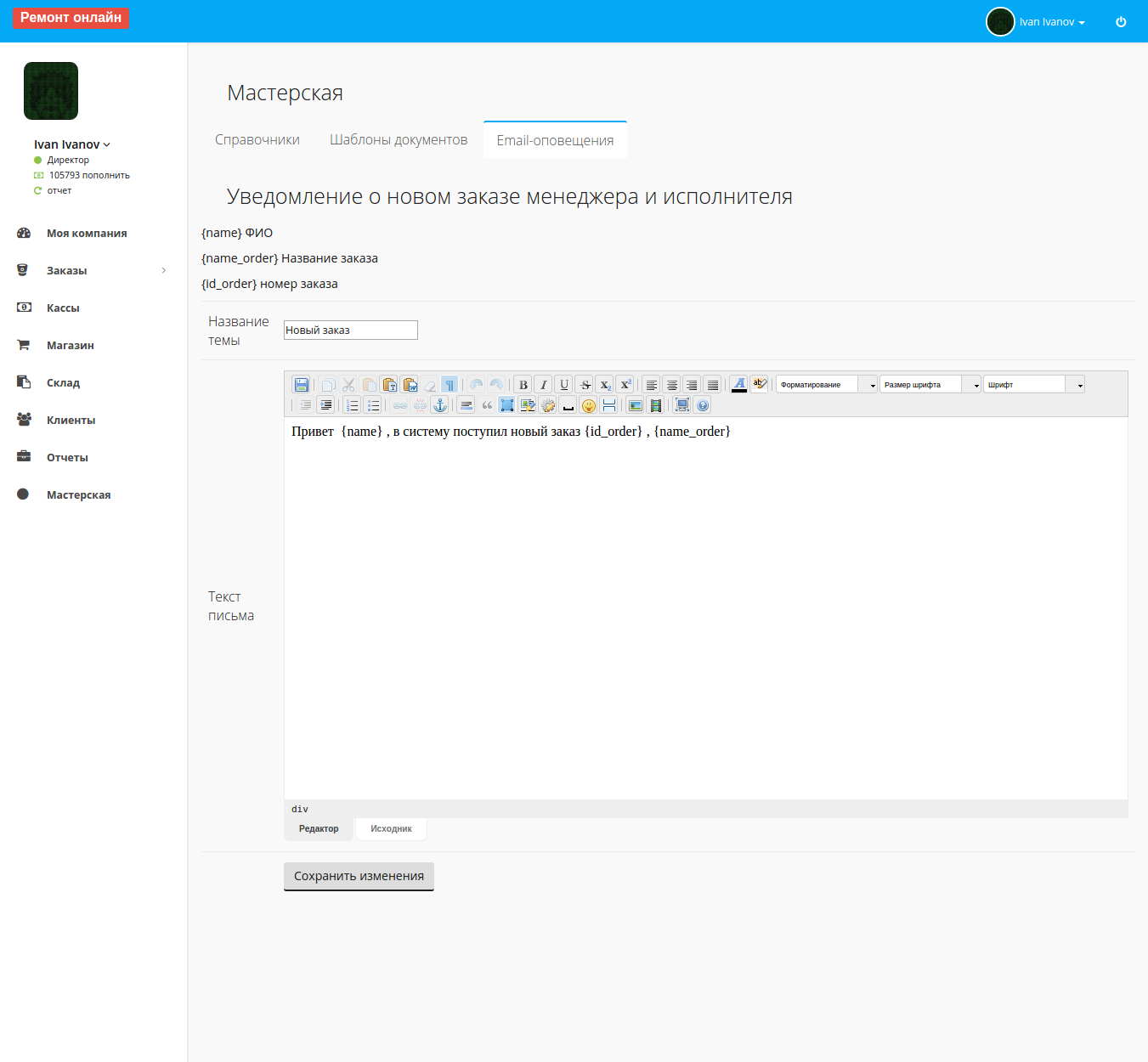Apply italic formatting in the editor

coord(544,385)
